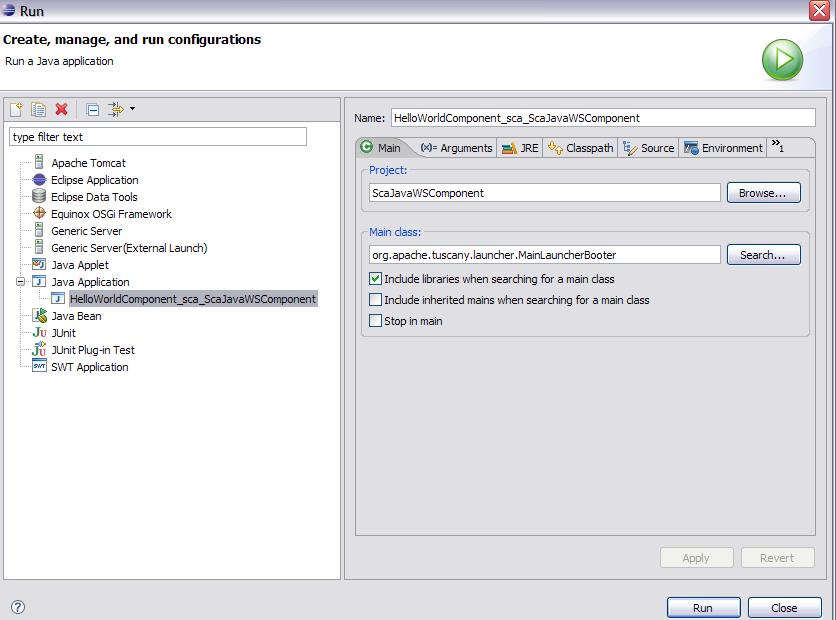Click the Equinox OSGi Framework icon

point(39,213)
